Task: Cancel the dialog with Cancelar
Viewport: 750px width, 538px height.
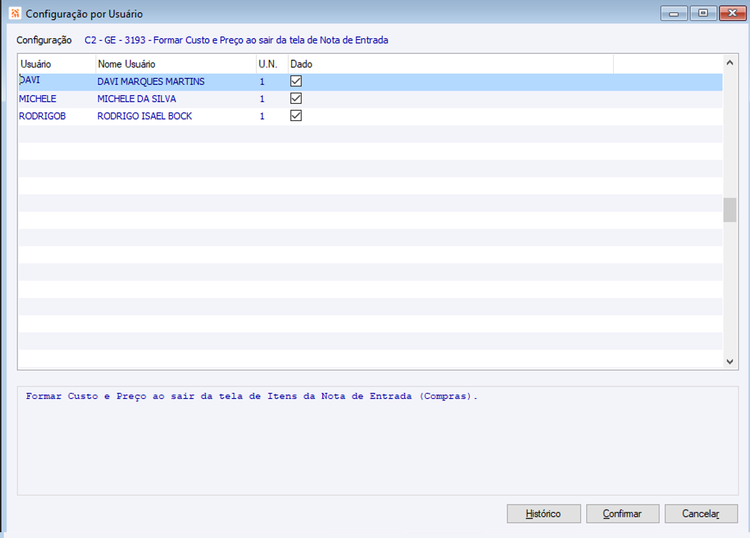Action: pyautogui.click(x=701, y=514)
